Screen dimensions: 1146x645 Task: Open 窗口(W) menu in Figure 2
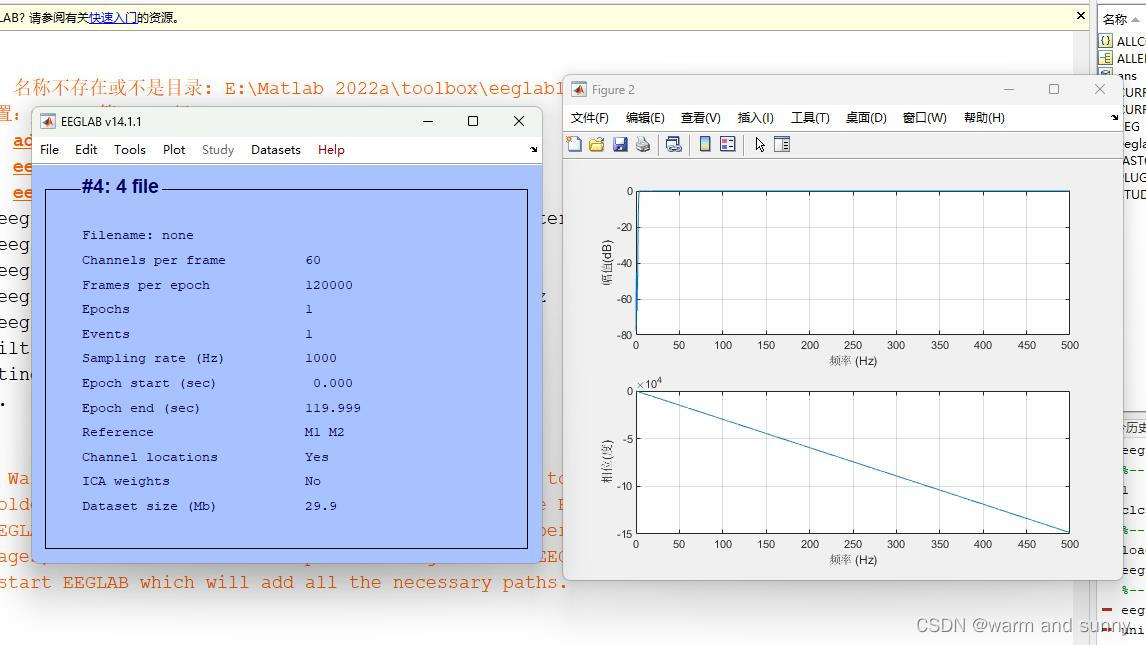tap(925, 118)
